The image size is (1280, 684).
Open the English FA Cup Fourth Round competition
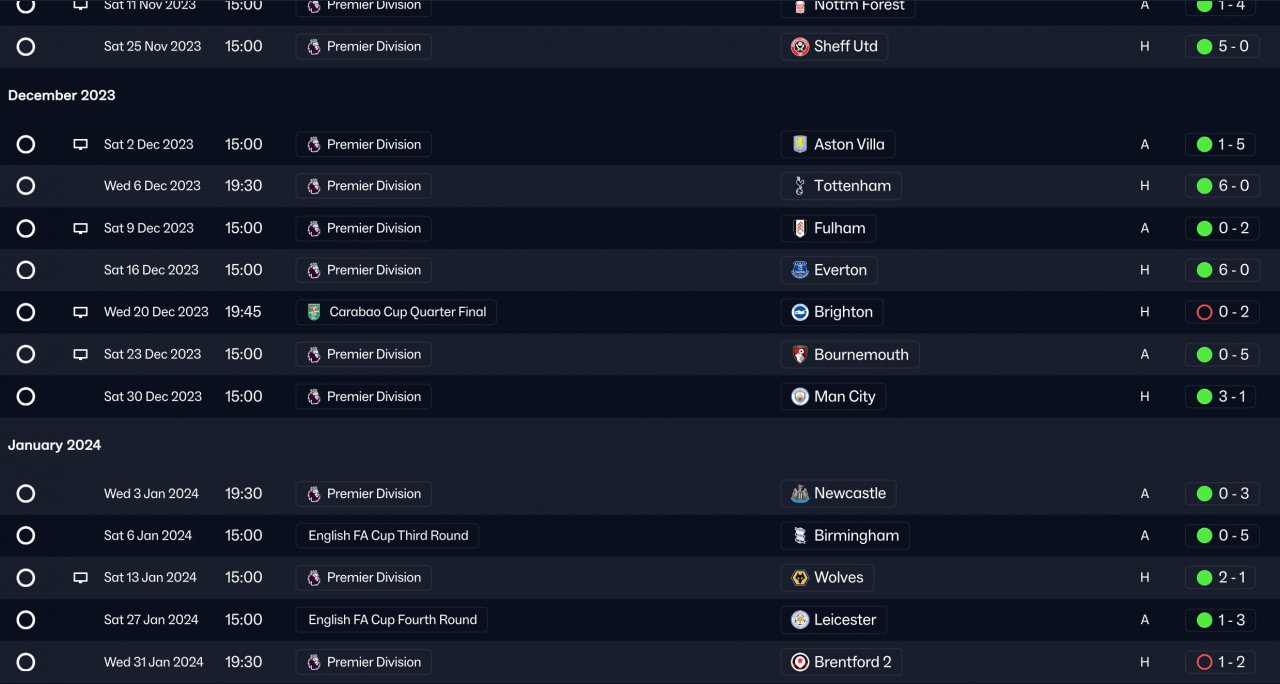392,619
